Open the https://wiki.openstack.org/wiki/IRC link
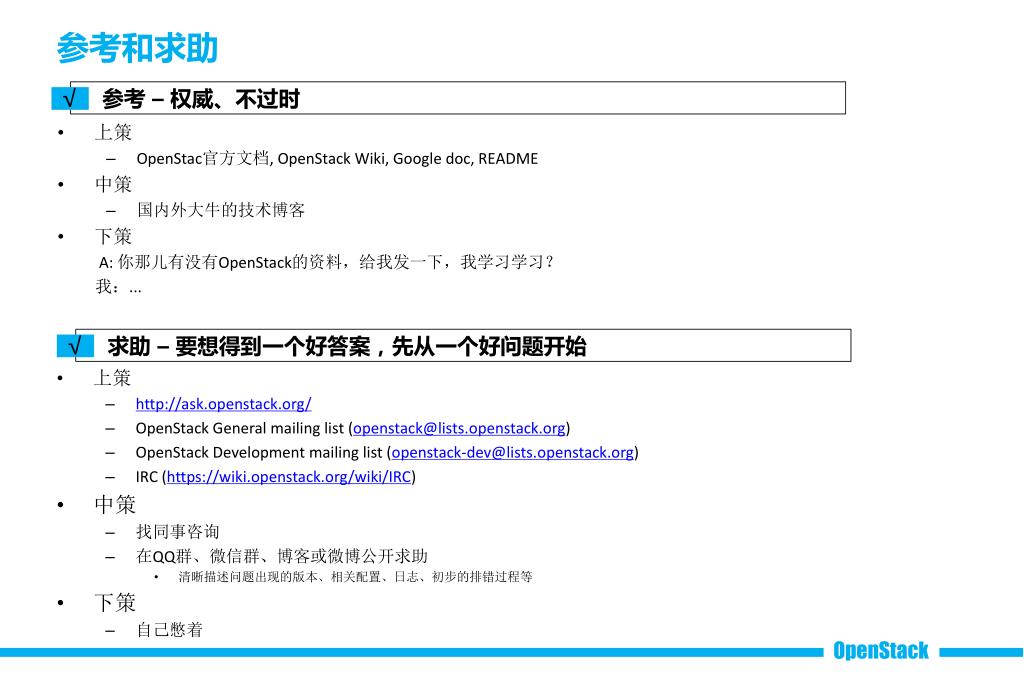 (289, 477)
